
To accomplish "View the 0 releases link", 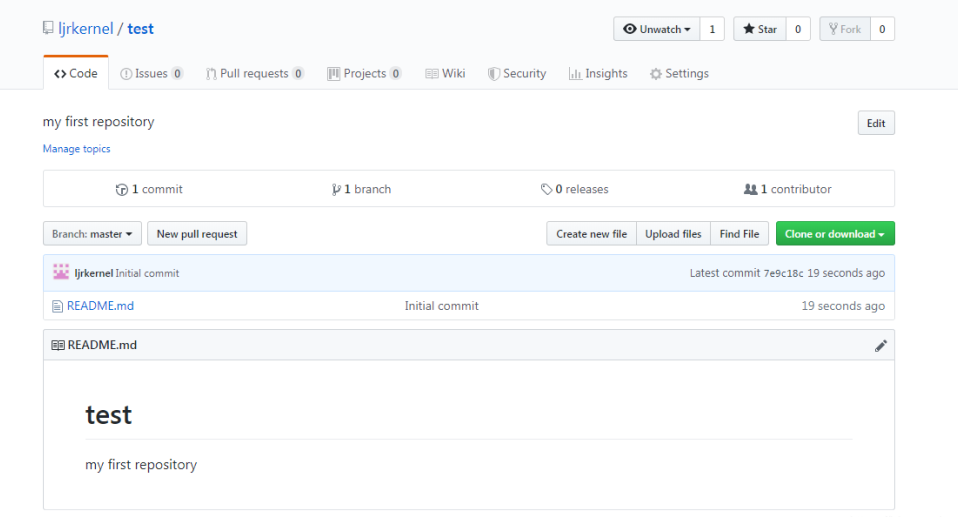I will tap(574, 189).
